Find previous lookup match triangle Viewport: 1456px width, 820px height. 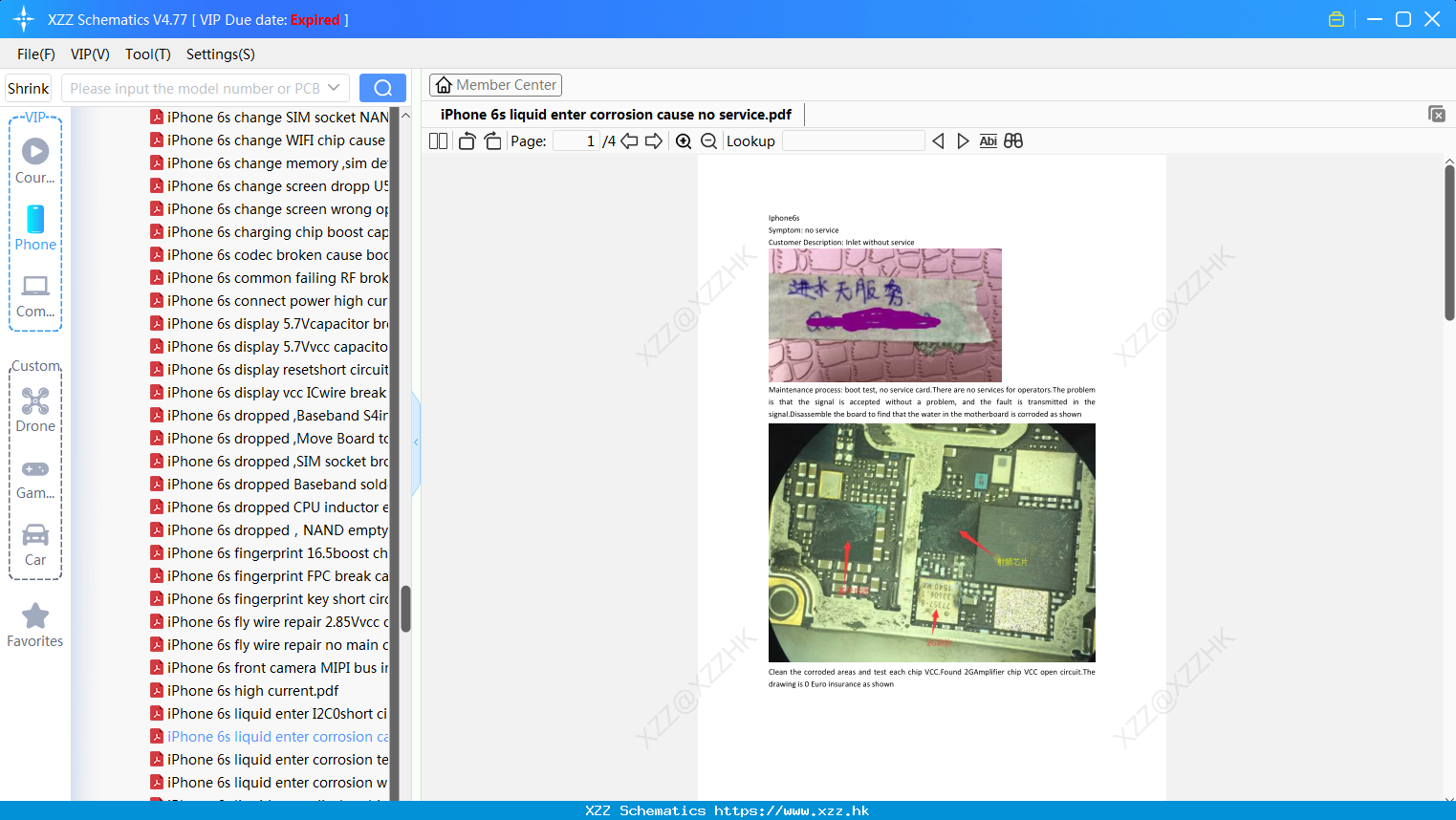pyautogui.click(x=938, y=141)
